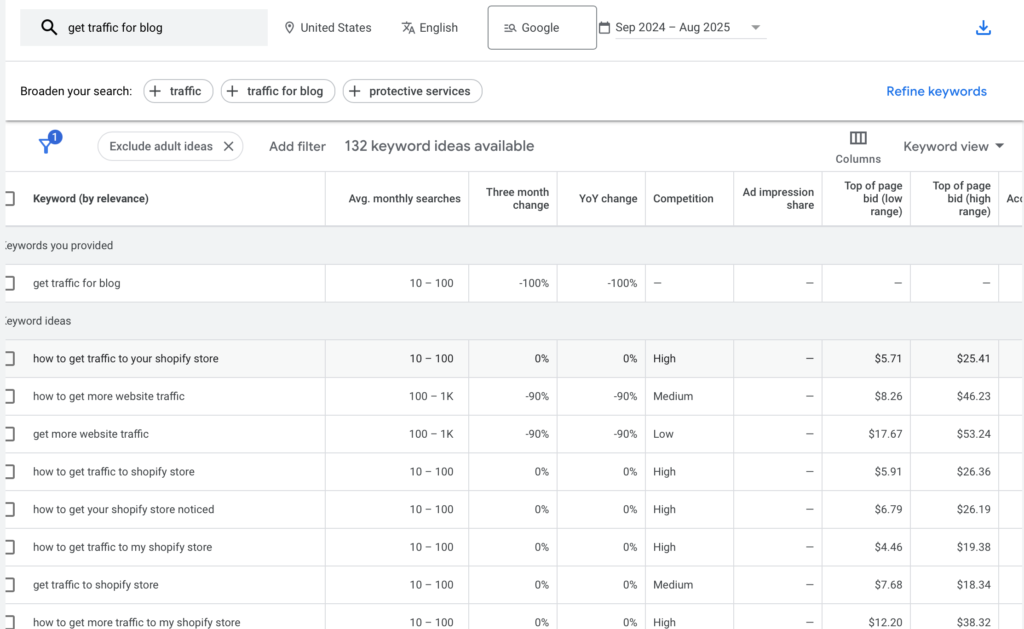Click the calendar icon for the date range
The image size is (1024, 629).
point(605,27)
